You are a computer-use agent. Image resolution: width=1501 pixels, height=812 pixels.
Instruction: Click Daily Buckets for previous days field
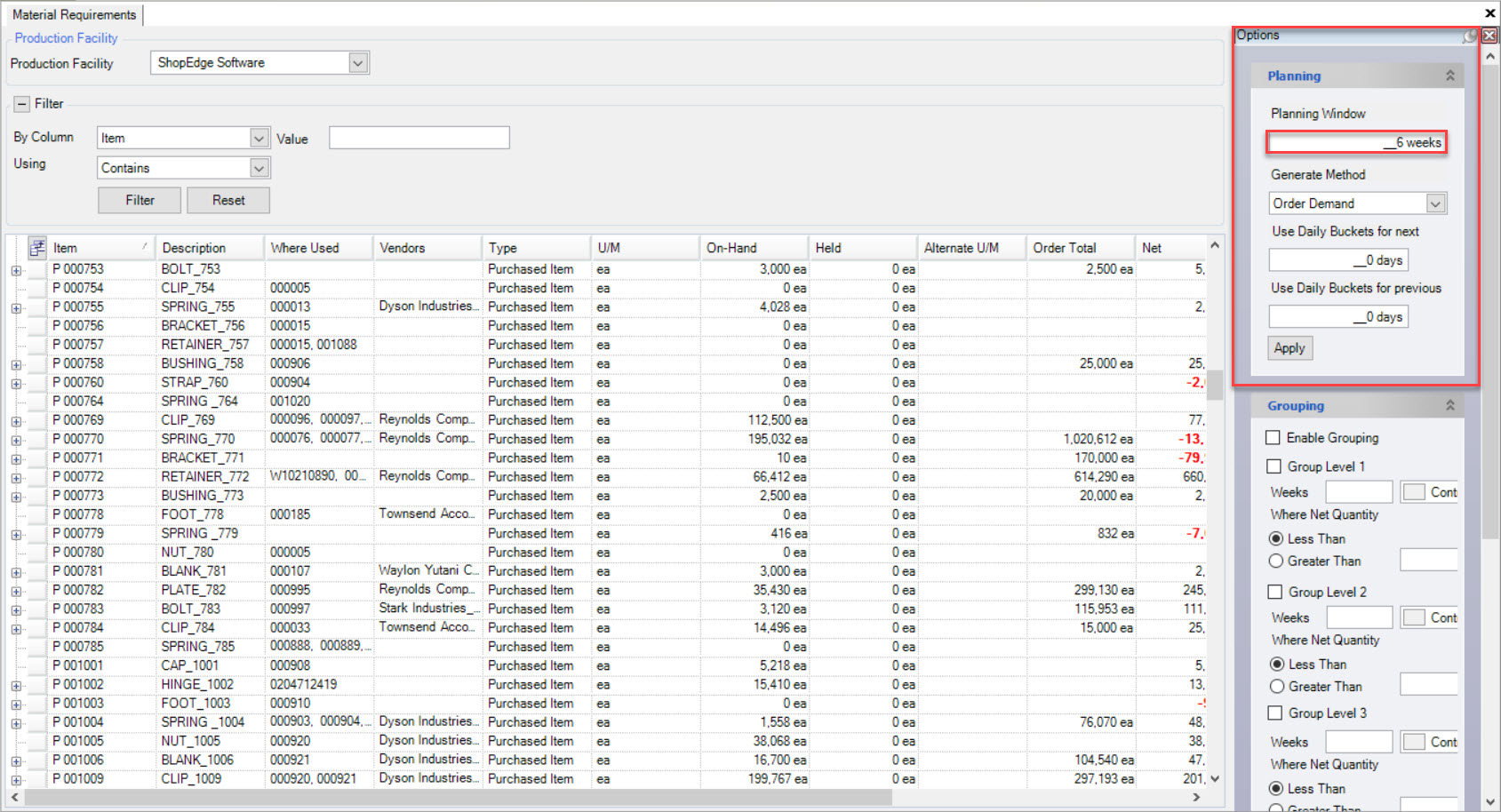coord(1338,316)
